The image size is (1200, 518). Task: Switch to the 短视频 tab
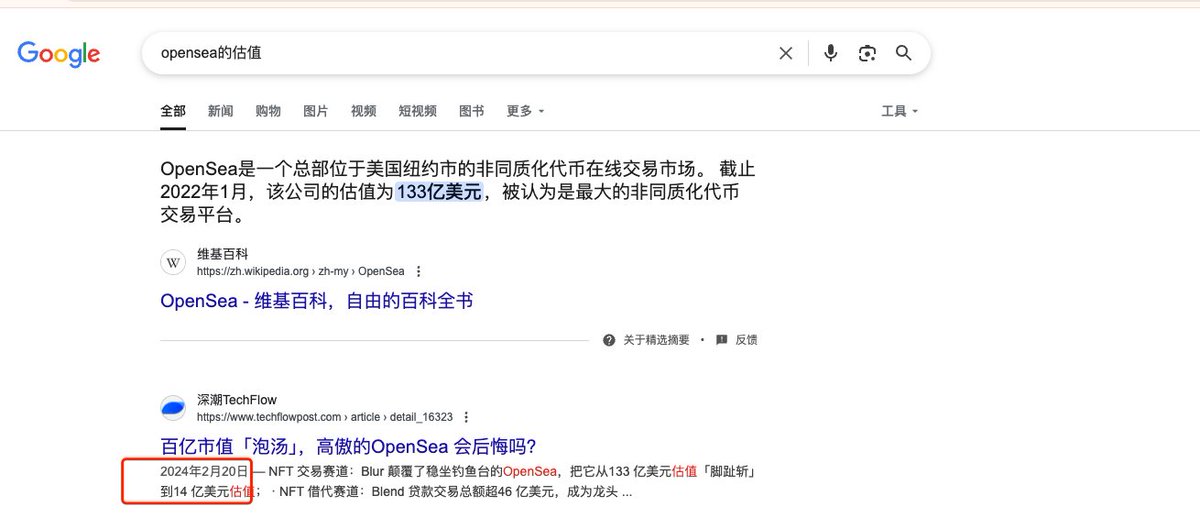coord(417,111)
